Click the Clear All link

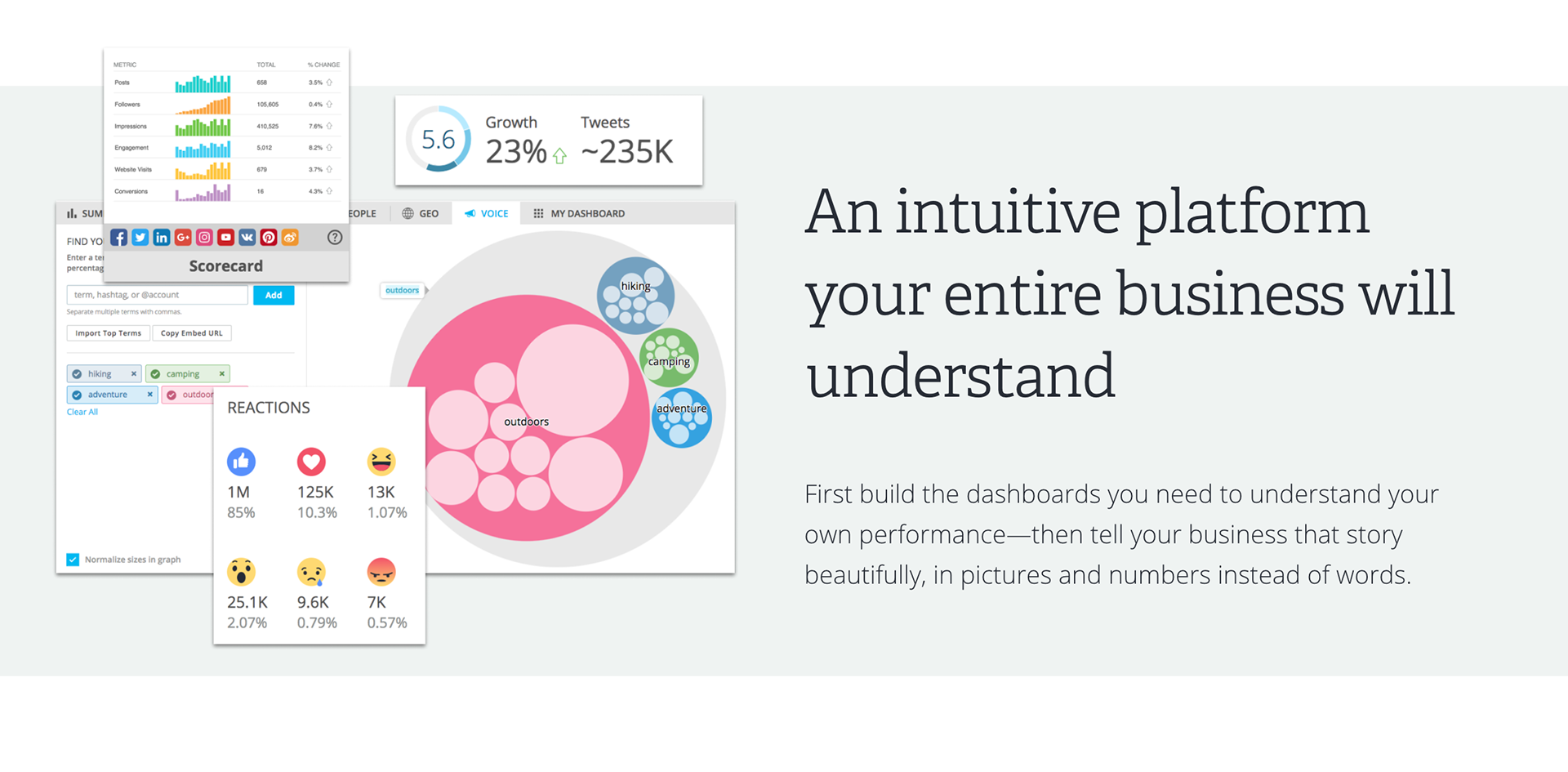82,412
